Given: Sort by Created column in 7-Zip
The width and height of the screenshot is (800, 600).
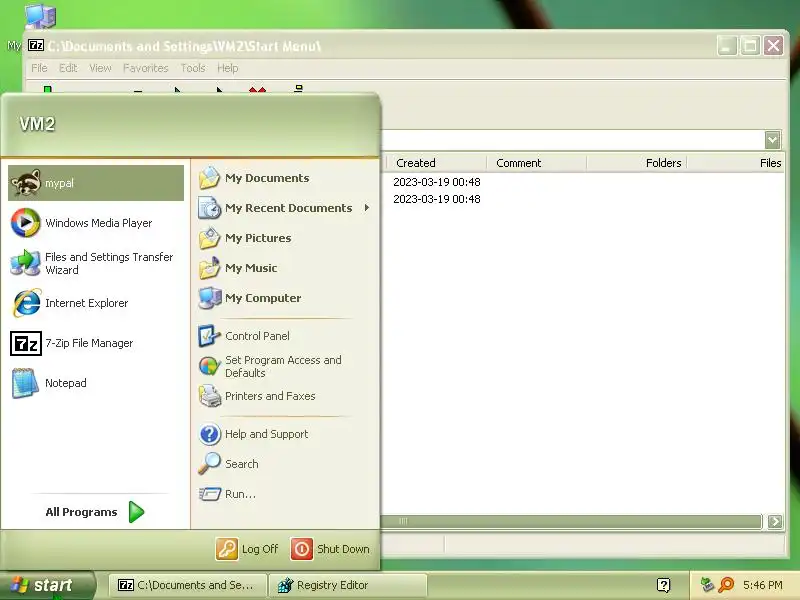Looking at the screenshot, I should click(x=436, y=163).
